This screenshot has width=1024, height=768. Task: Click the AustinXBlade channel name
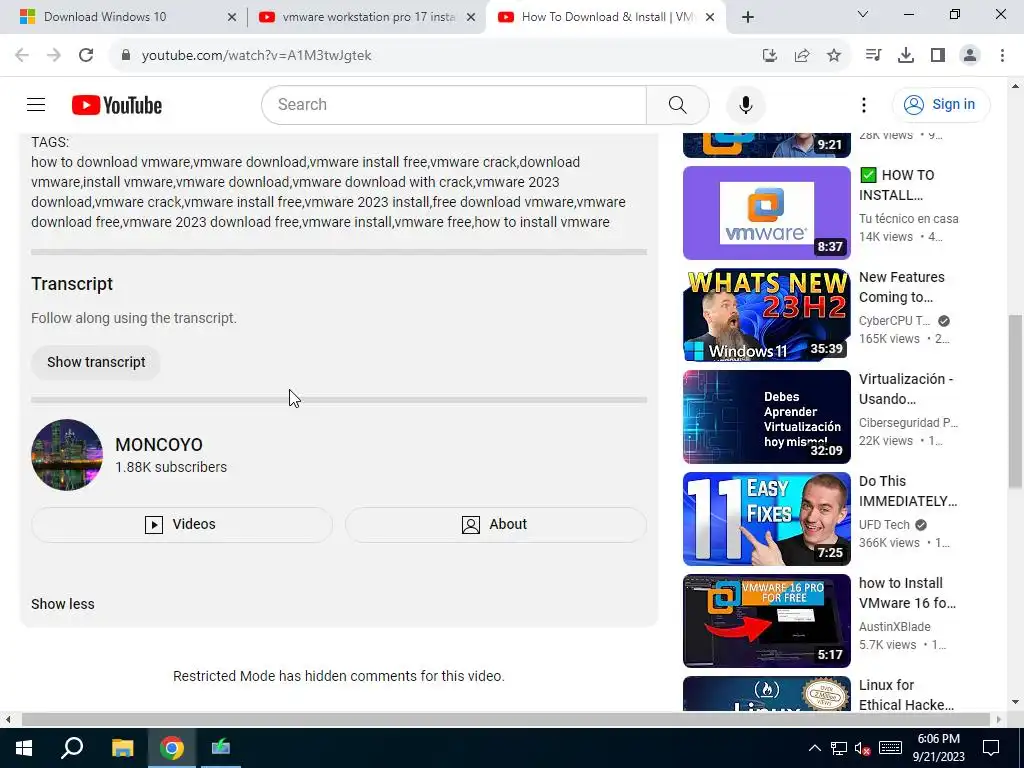click(895, 626)
